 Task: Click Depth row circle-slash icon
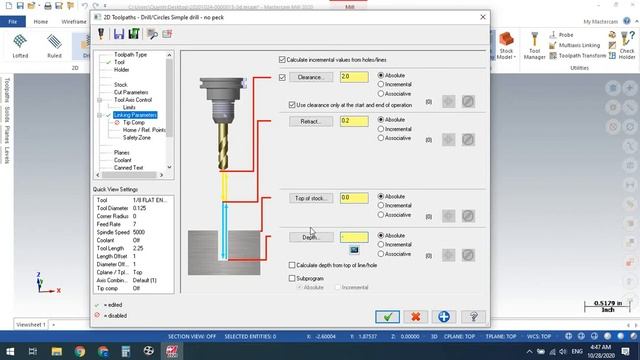coord(468,256)
